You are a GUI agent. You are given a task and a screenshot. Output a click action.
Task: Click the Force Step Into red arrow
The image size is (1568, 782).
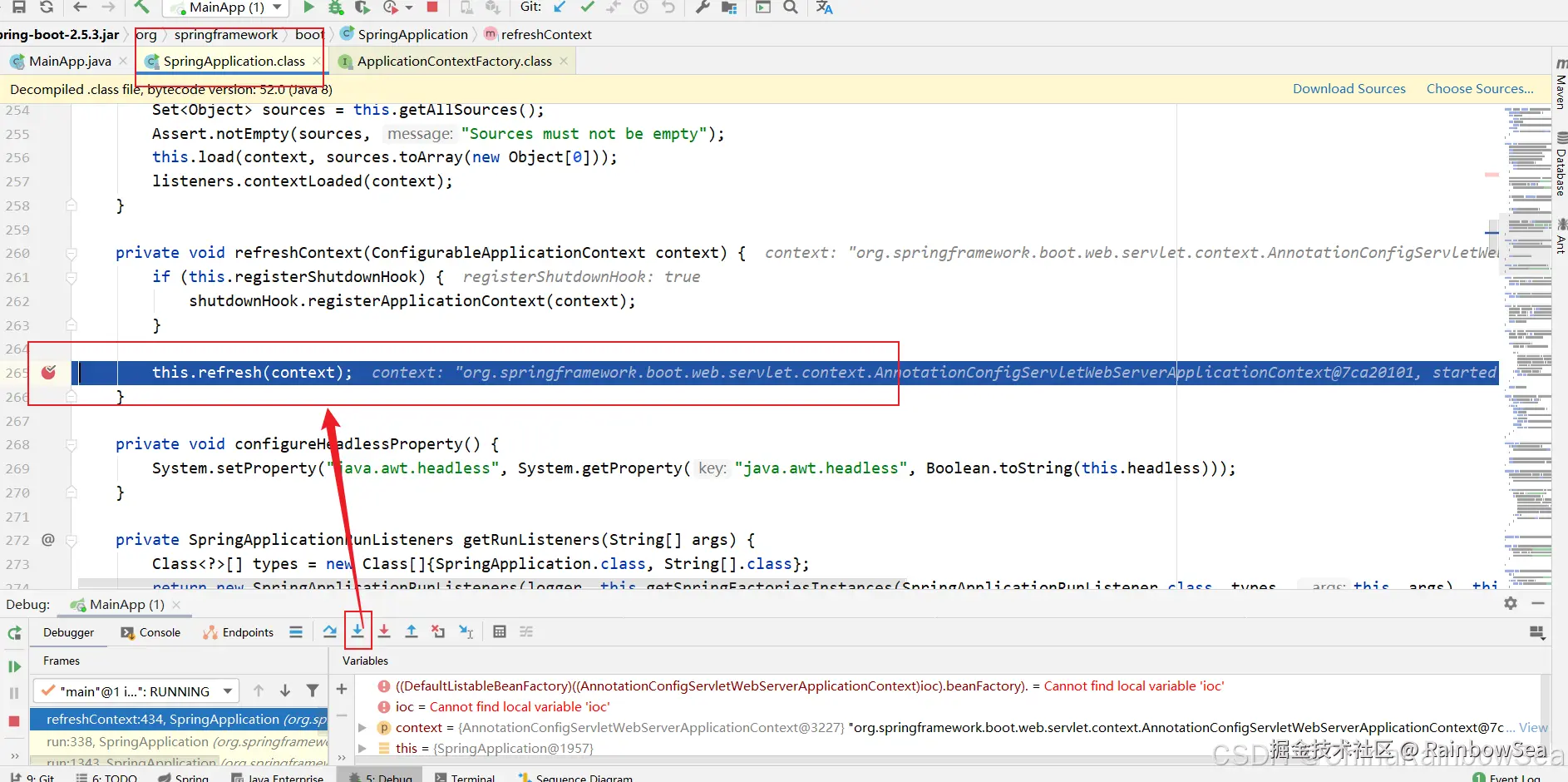click(384, 632)
